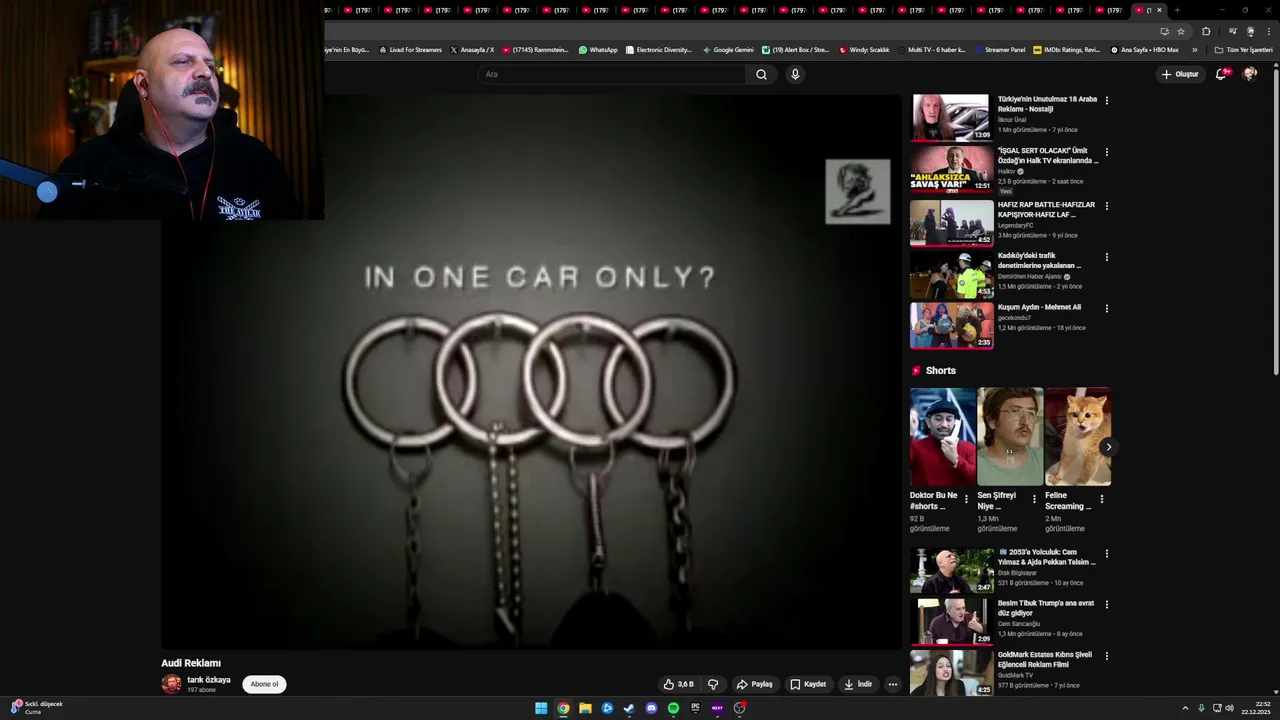Image resolution: width=1280 pixels, height=720 pixels.
Task: Click the Paylaş share button
Action: 755,684
